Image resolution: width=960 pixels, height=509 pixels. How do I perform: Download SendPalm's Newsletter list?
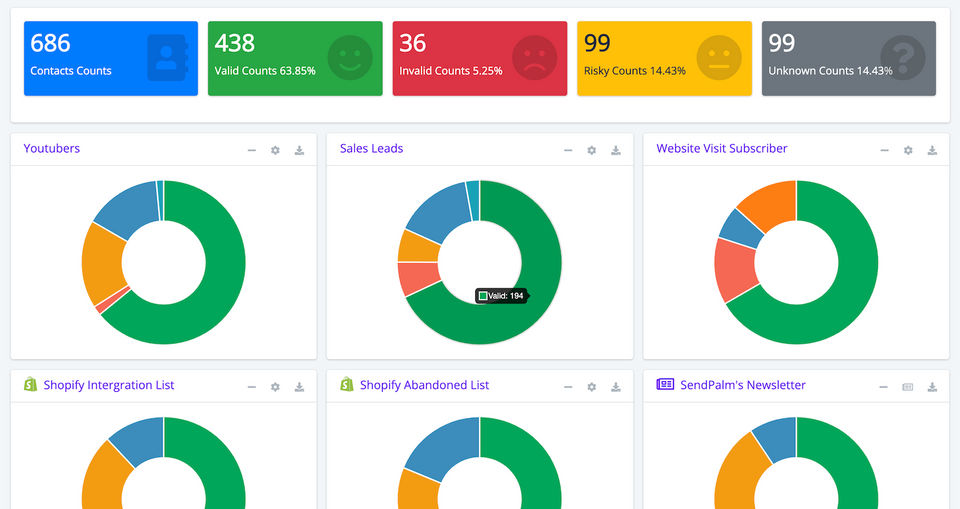[x=932, y=387]
